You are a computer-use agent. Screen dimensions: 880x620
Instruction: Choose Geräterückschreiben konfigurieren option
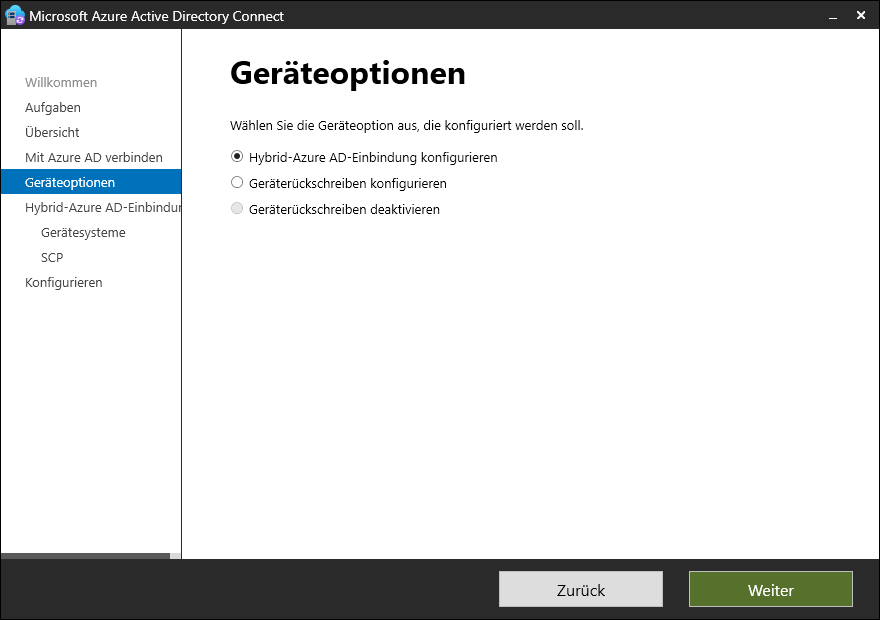pyautogui.click(x=237, y=183)
